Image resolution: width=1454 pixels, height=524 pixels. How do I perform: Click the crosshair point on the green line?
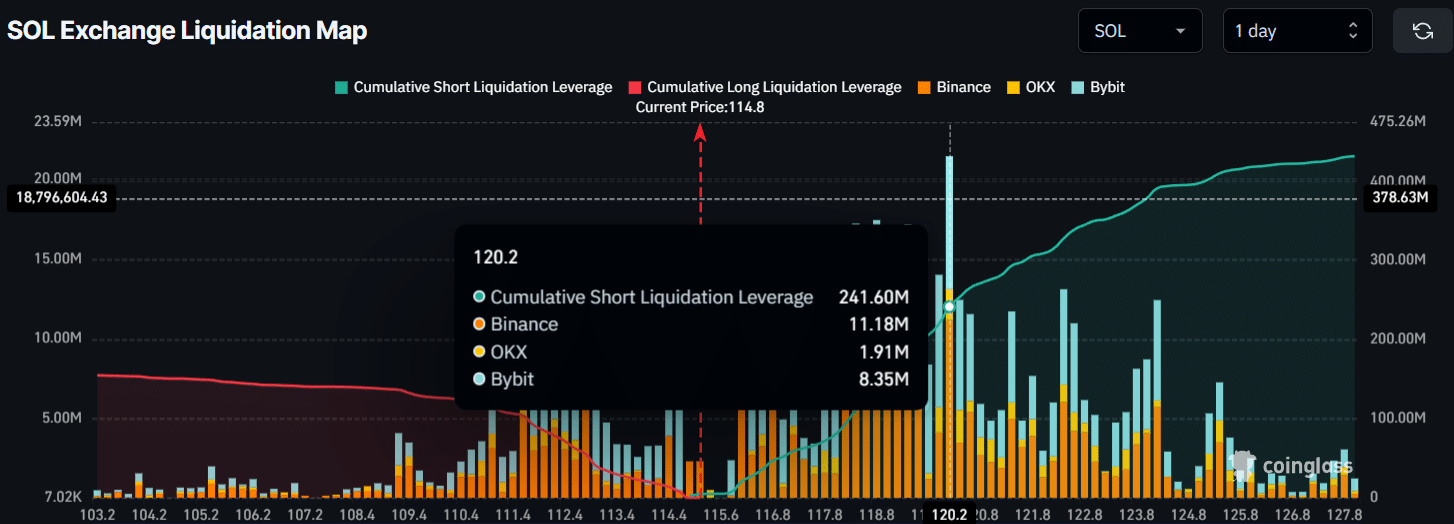(x=949, y=306)
